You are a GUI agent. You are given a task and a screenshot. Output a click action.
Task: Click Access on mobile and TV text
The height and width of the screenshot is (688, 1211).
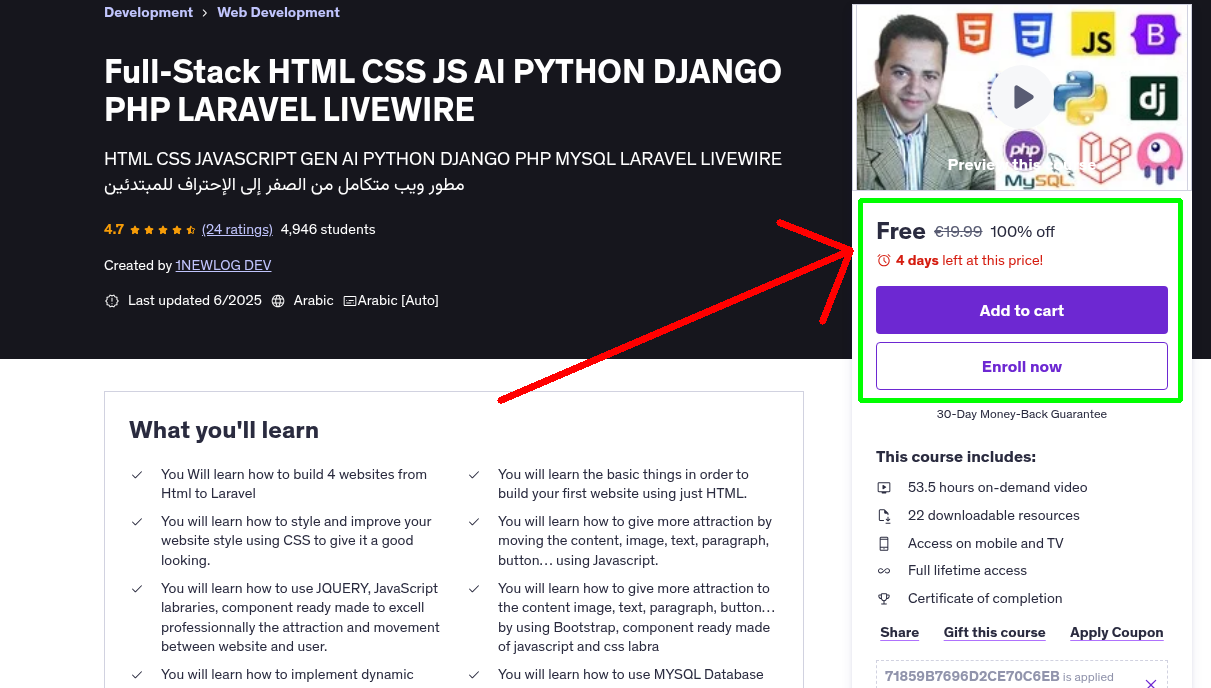coord(985,544)
